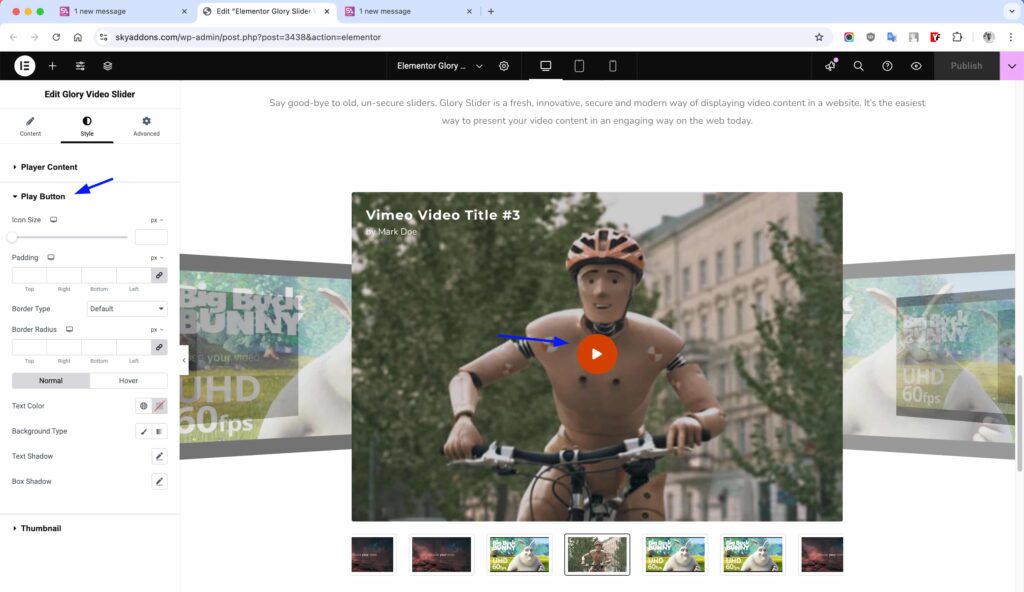Open Publish options arrow
Image resolution: width=1024 pixels, height=592 pixels.
pyautogui.click(x=1012, y=66)
